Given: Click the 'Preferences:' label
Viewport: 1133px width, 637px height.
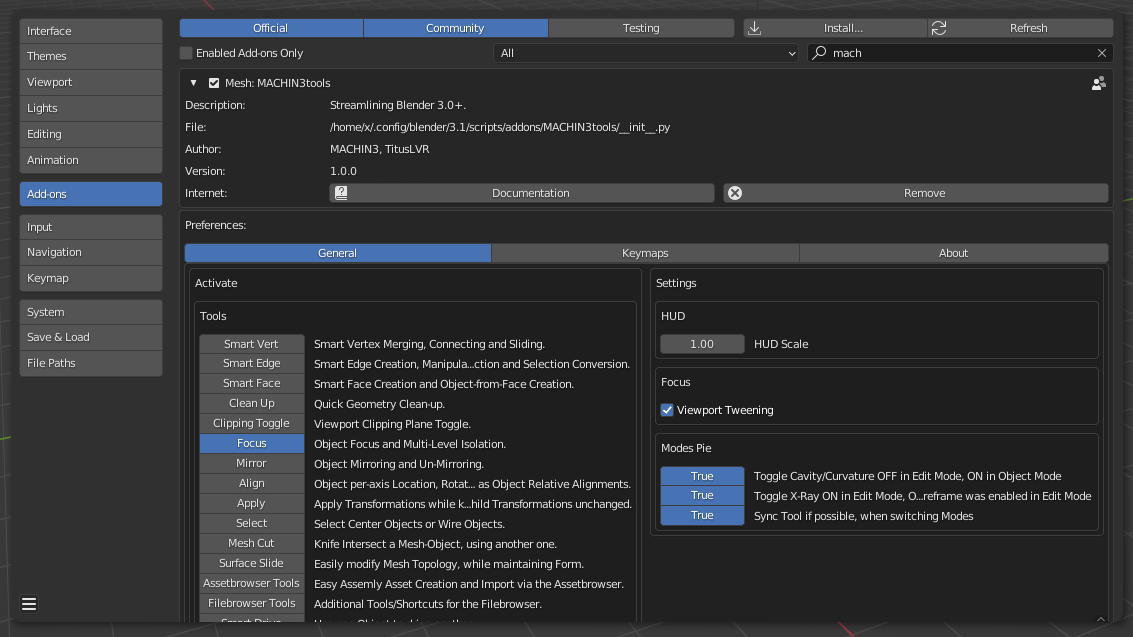Looking at the screenshot, I should click(x=215, y=225).
